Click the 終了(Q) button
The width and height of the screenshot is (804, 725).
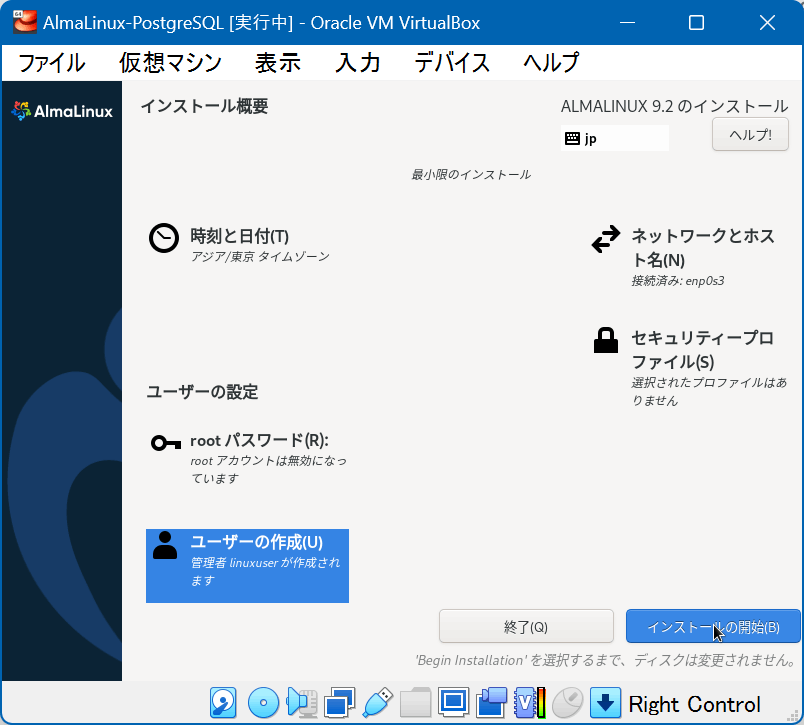[526, 626]
